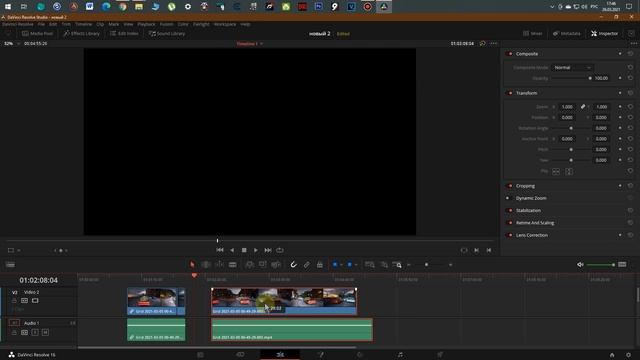This screenshot has width=640, height=360.
Task: Open the Sound Library panel
Action: 167,33
